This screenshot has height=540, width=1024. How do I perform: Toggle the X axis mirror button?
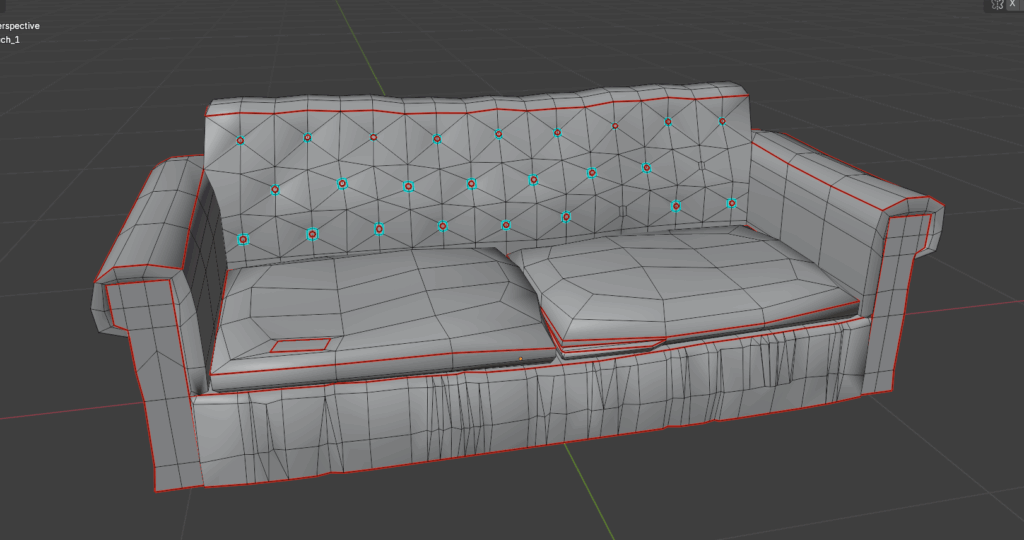(1013, 5)
